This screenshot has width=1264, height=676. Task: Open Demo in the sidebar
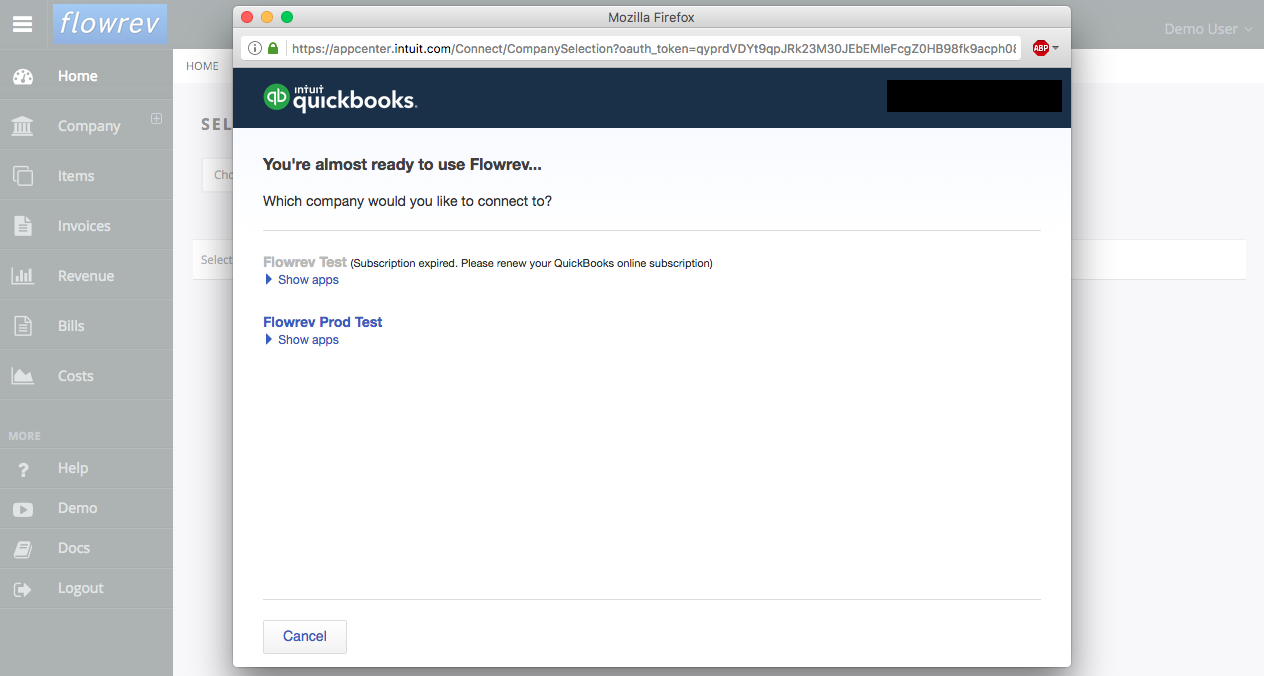coord(86,509)
